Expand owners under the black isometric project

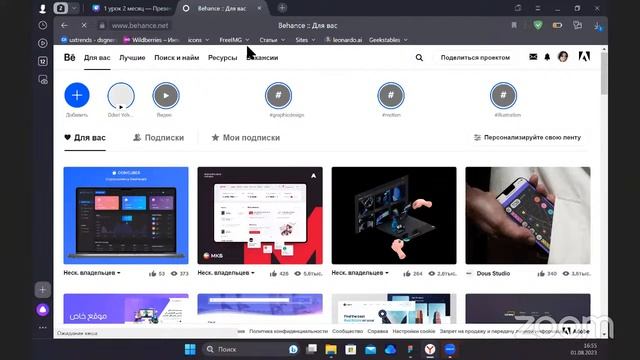click(x=360, y=273)
